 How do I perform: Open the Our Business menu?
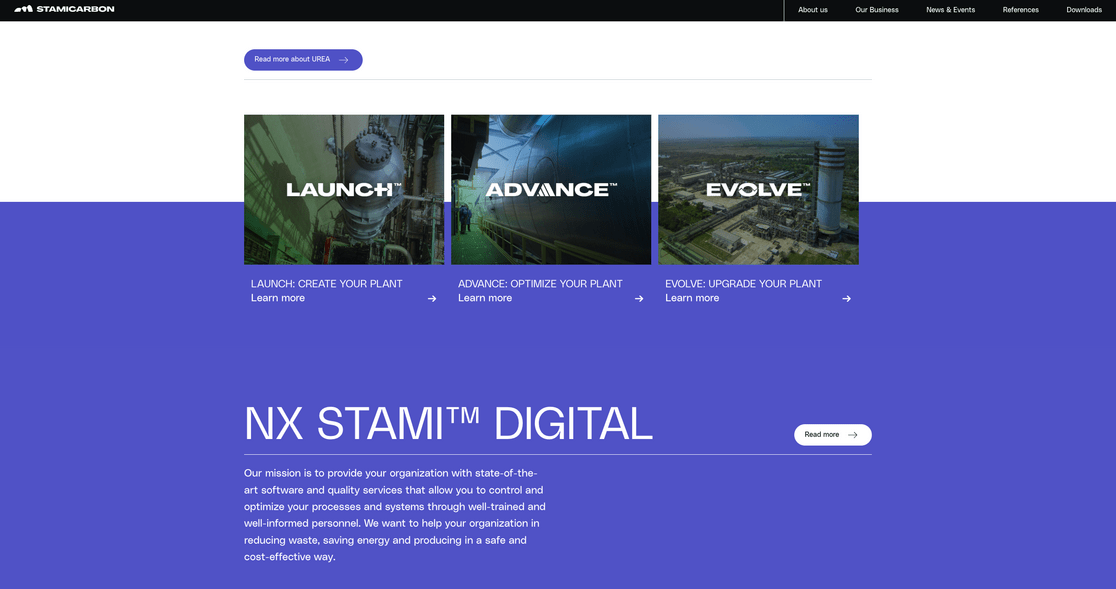pos(876,10)
